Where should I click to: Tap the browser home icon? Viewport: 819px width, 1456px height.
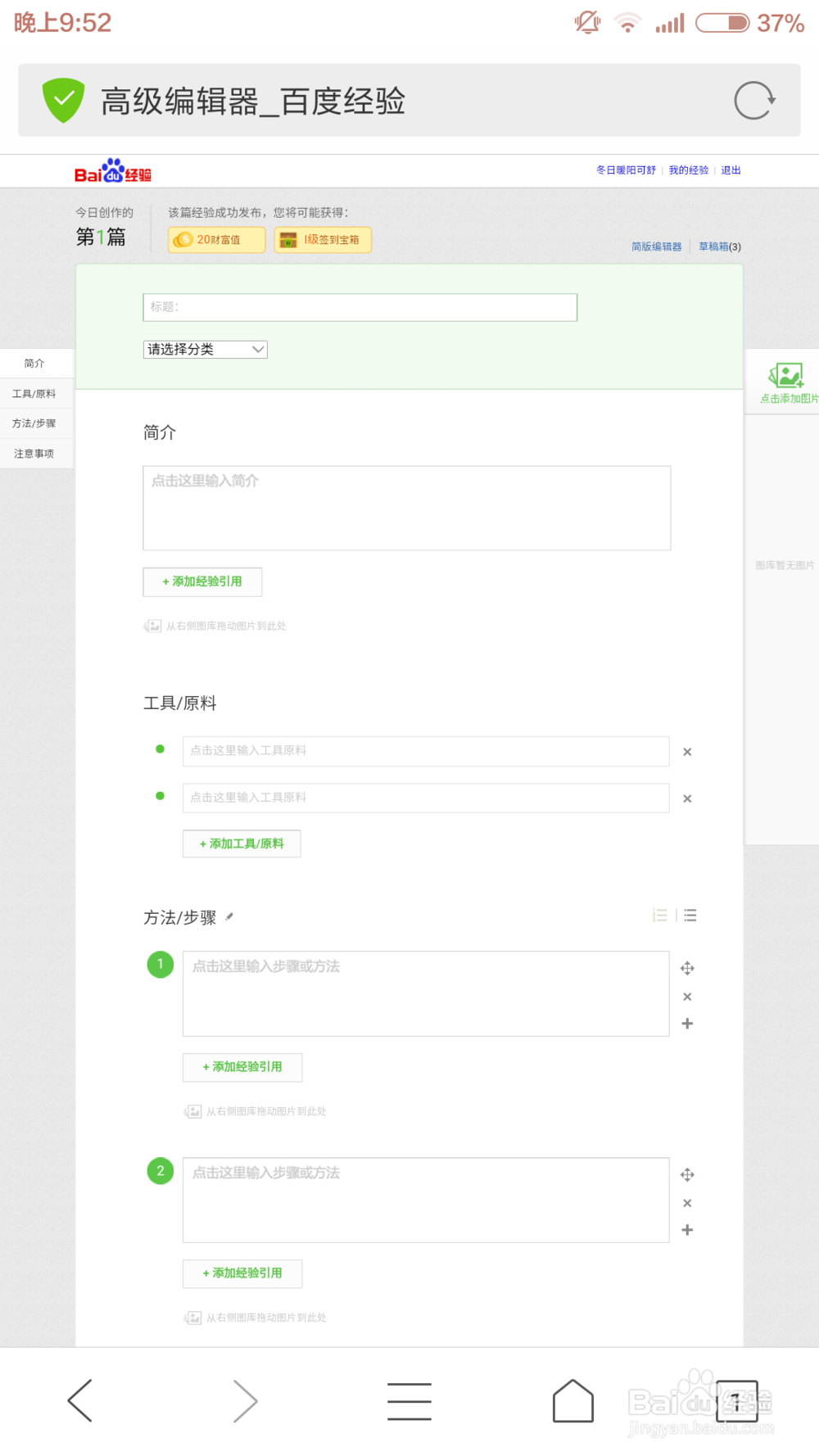[x=573, y=1400]
